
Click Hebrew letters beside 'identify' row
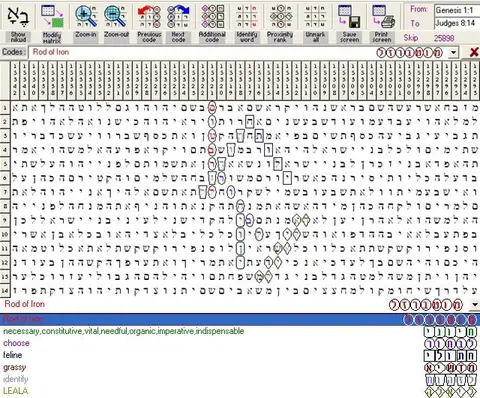[x=451, y=379]
